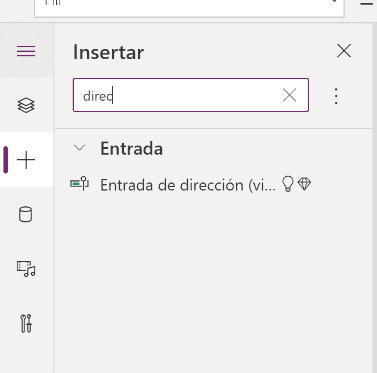
Task: Click the panel's right edge divider
Action: point(373,198)
